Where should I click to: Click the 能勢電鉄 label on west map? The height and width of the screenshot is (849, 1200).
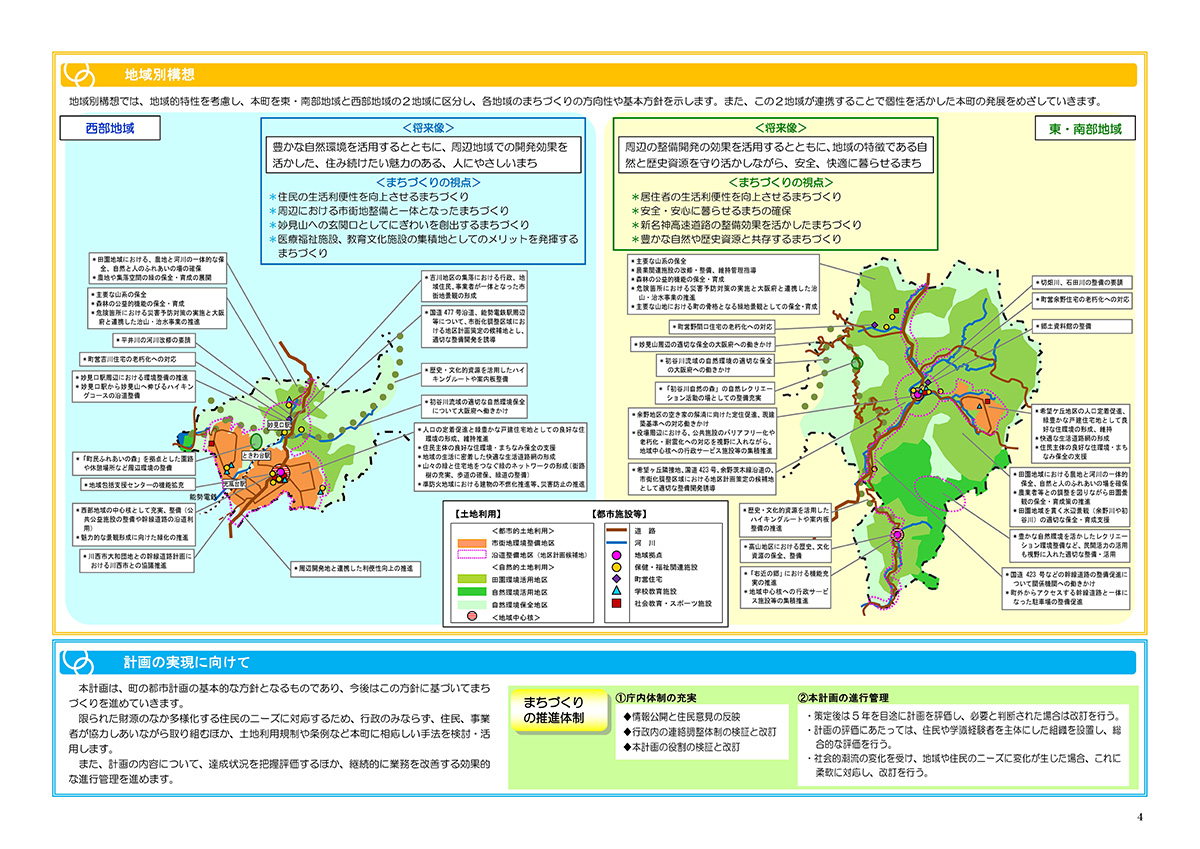202,496
